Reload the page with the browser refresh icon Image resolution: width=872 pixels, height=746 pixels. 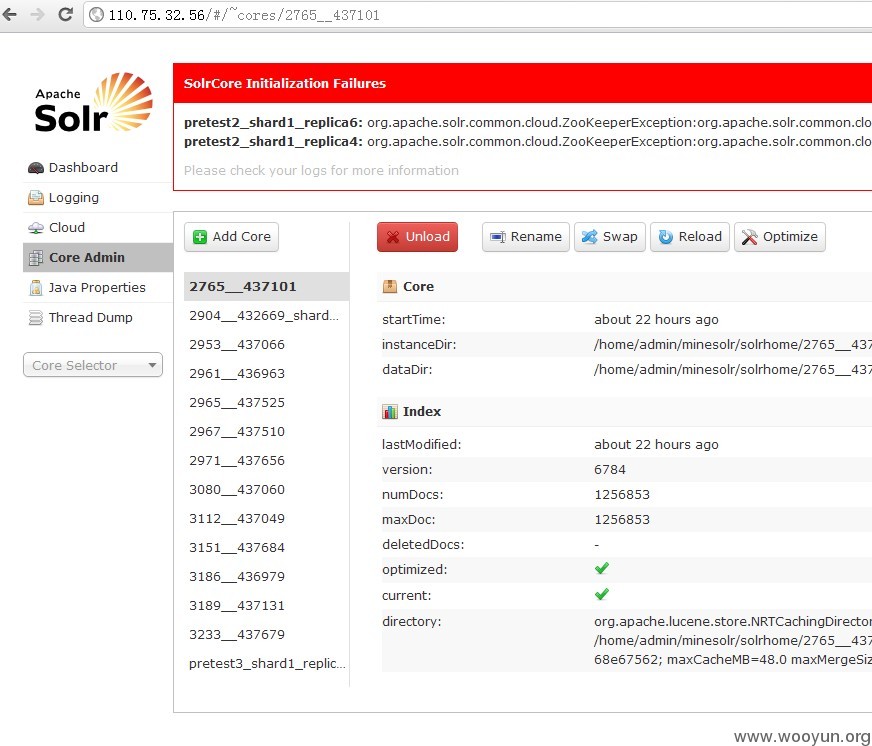click(66, 14)
